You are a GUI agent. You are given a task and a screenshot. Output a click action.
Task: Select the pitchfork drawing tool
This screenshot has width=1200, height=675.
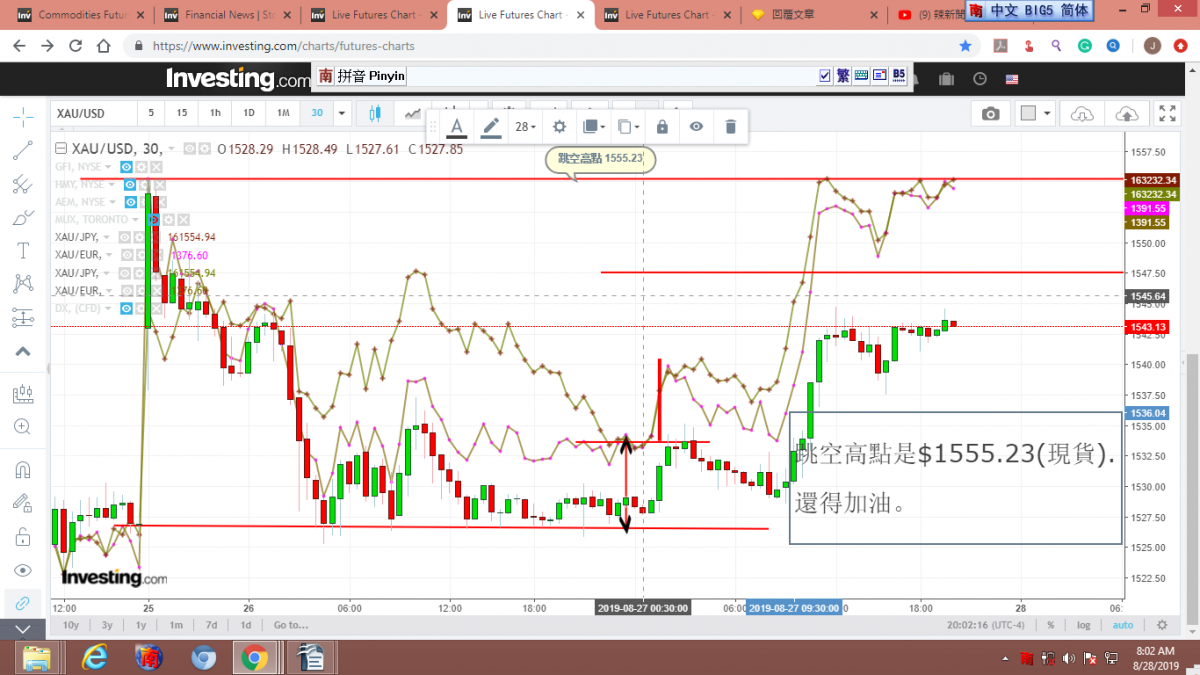pos(22,184)
